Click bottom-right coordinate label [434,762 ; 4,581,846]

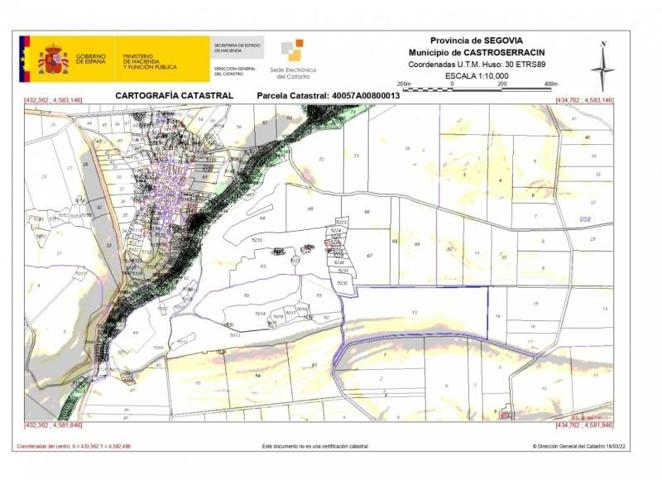[x=584, y=424]
